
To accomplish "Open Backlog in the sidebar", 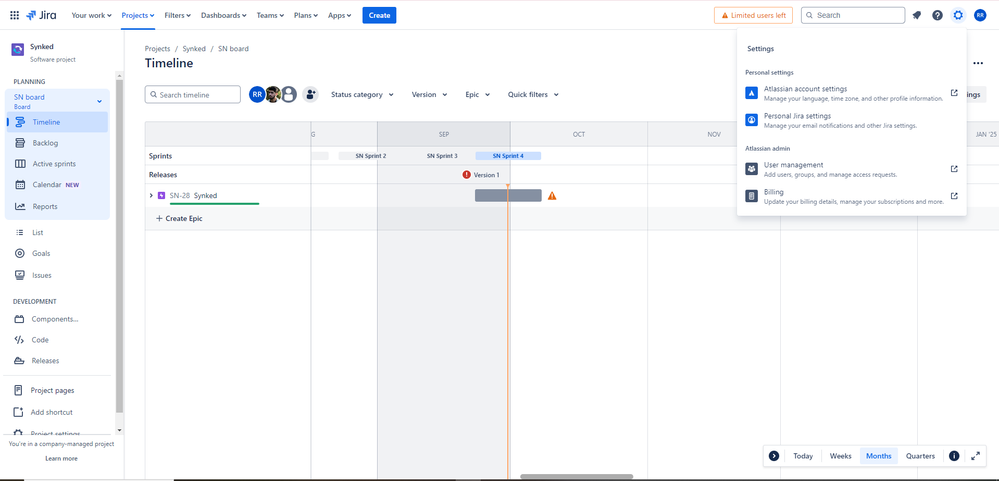I will pyautogui.click(x=57, y=143).
